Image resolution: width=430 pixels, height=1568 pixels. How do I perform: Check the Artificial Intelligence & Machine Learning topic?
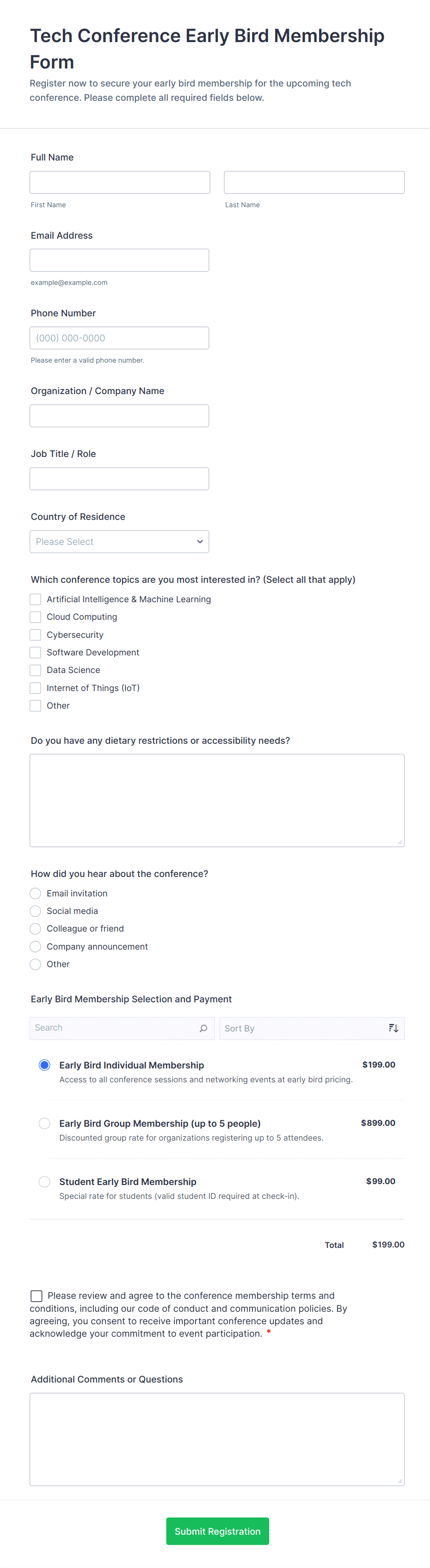35,599
